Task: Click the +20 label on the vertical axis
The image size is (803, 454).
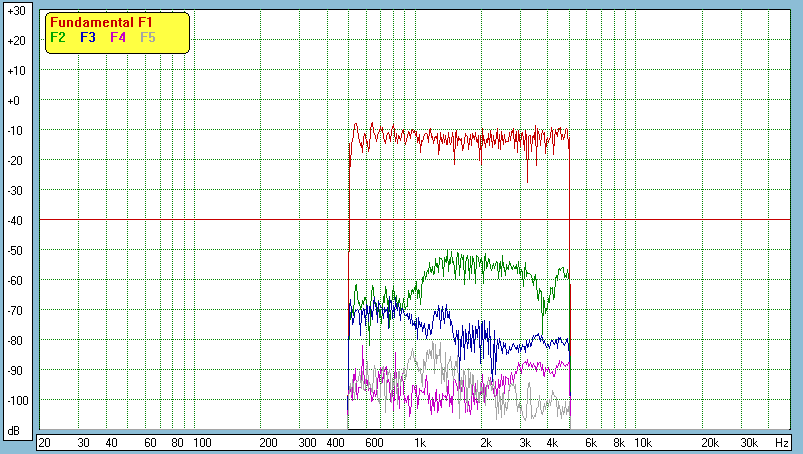Action: 15,41
